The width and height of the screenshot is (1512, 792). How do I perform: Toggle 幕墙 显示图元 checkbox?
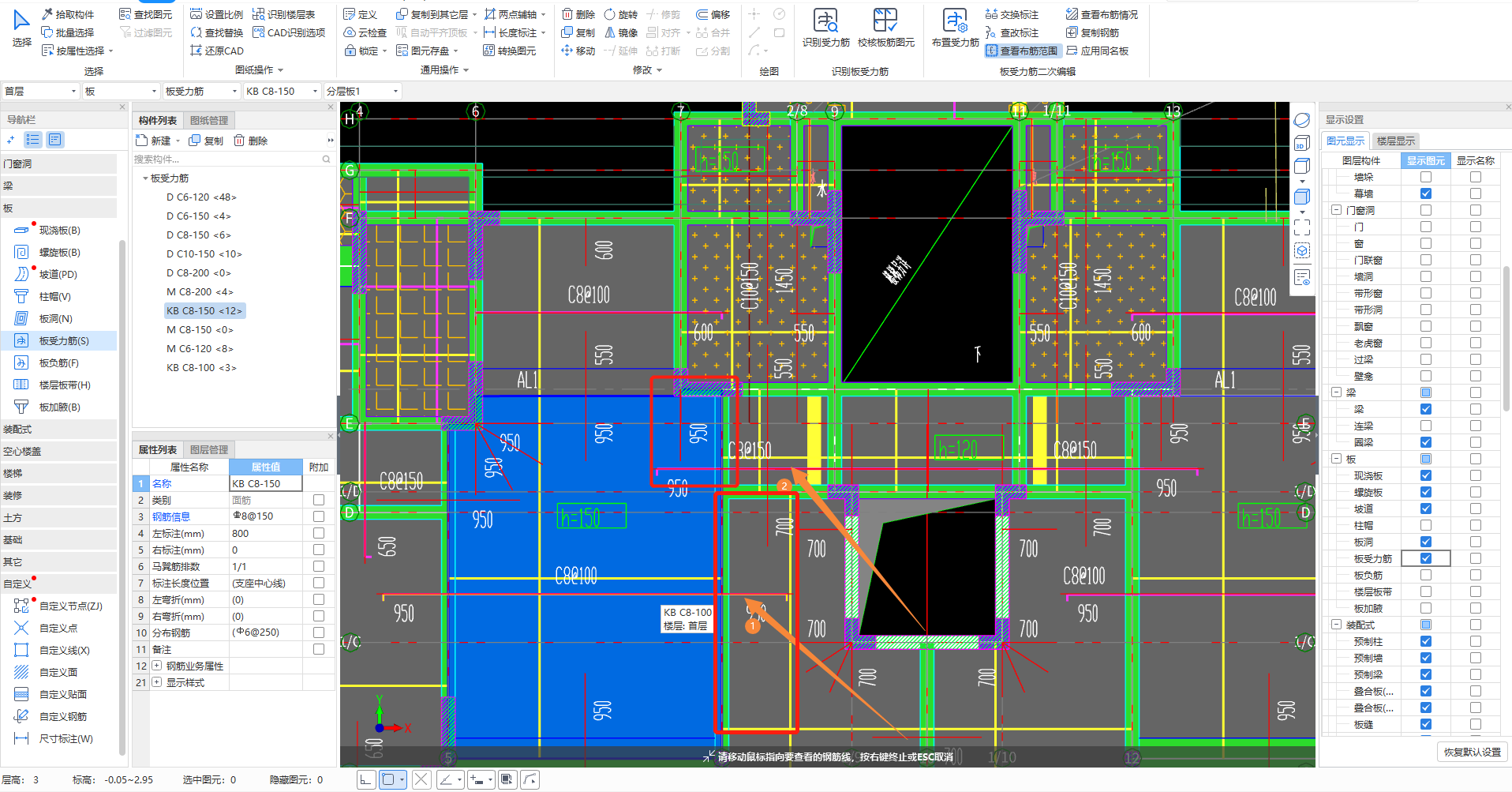(1425, 193)
